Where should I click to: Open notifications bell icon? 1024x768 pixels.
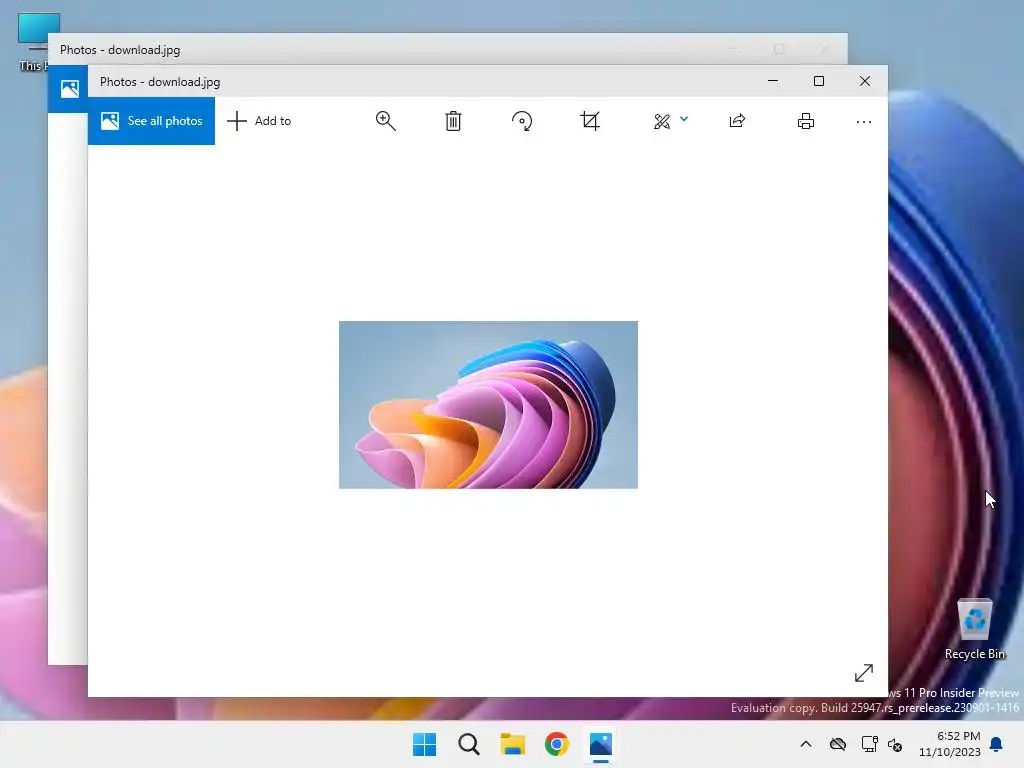997,744
